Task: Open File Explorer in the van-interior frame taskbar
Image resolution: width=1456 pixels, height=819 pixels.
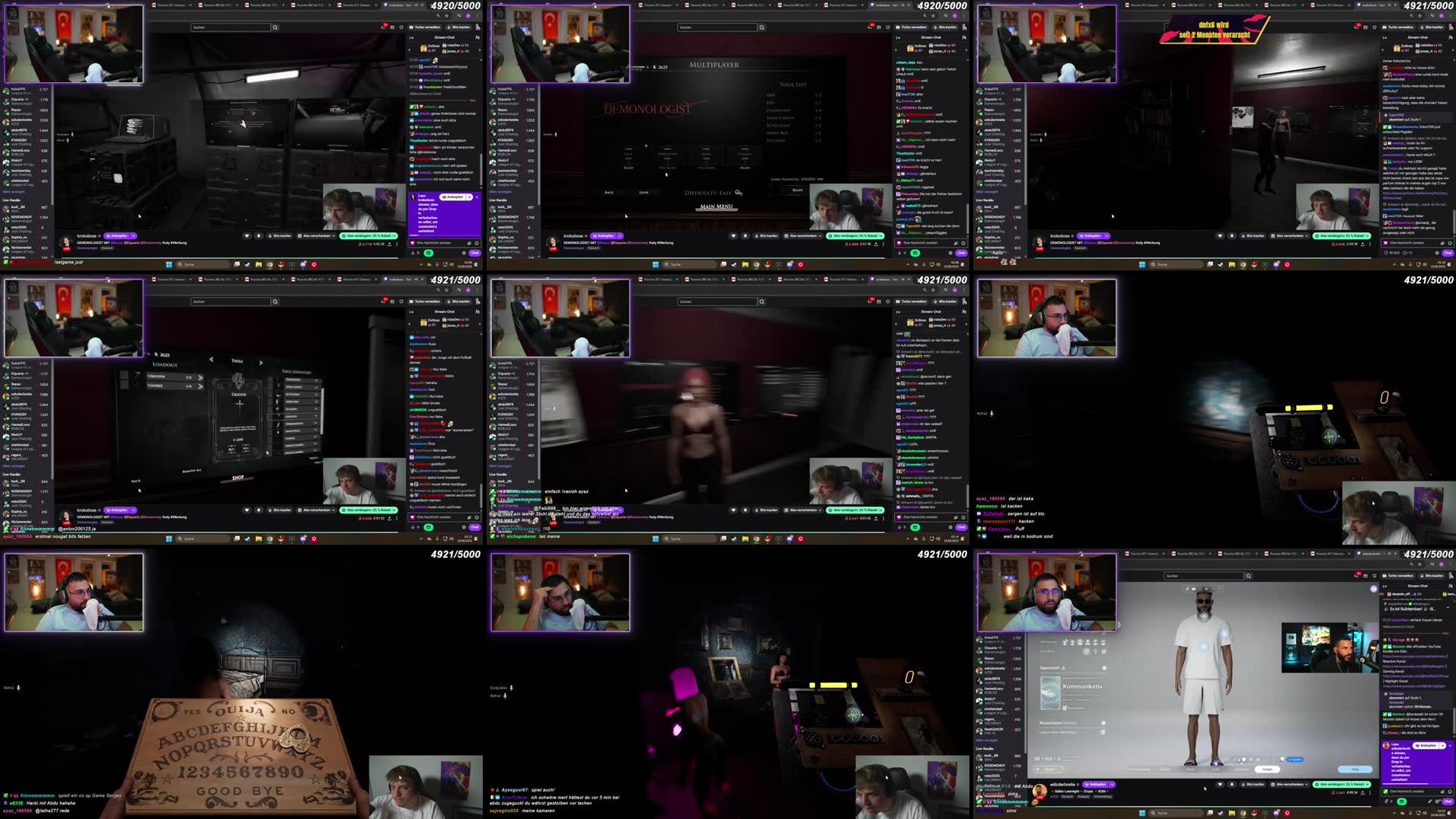Action: [x=259, y=264]
